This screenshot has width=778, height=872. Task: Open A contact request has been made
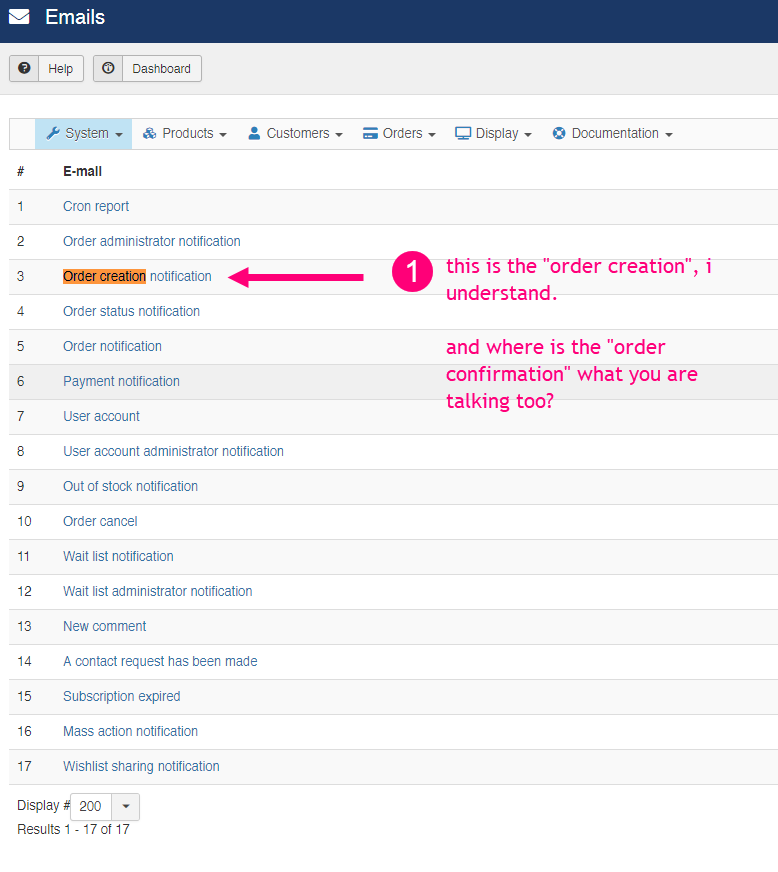pos(160,662)
